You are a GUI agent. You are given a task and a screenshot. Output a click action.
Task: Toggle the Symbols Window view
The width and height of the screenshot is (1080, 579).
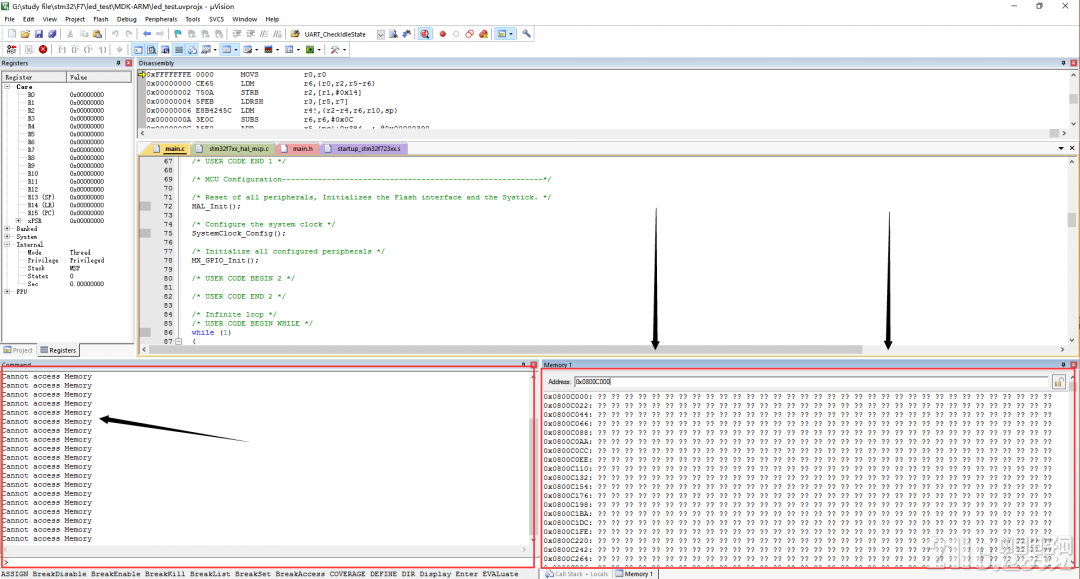click(165, 50)
